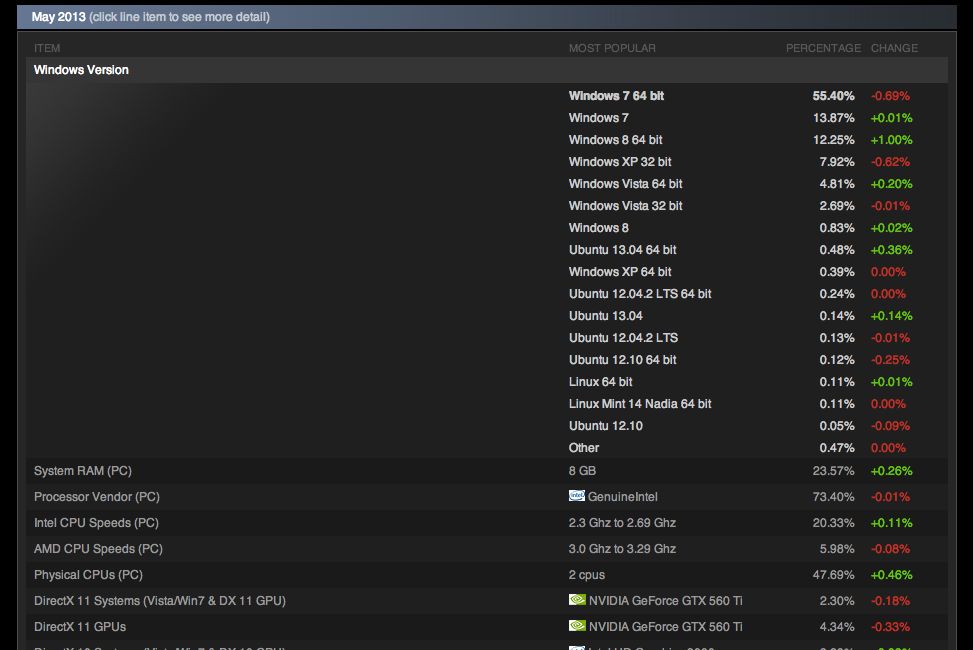Click the GenuineIntel vendor text
Viewport: 973px width, 650px height.
click(622, 497)
